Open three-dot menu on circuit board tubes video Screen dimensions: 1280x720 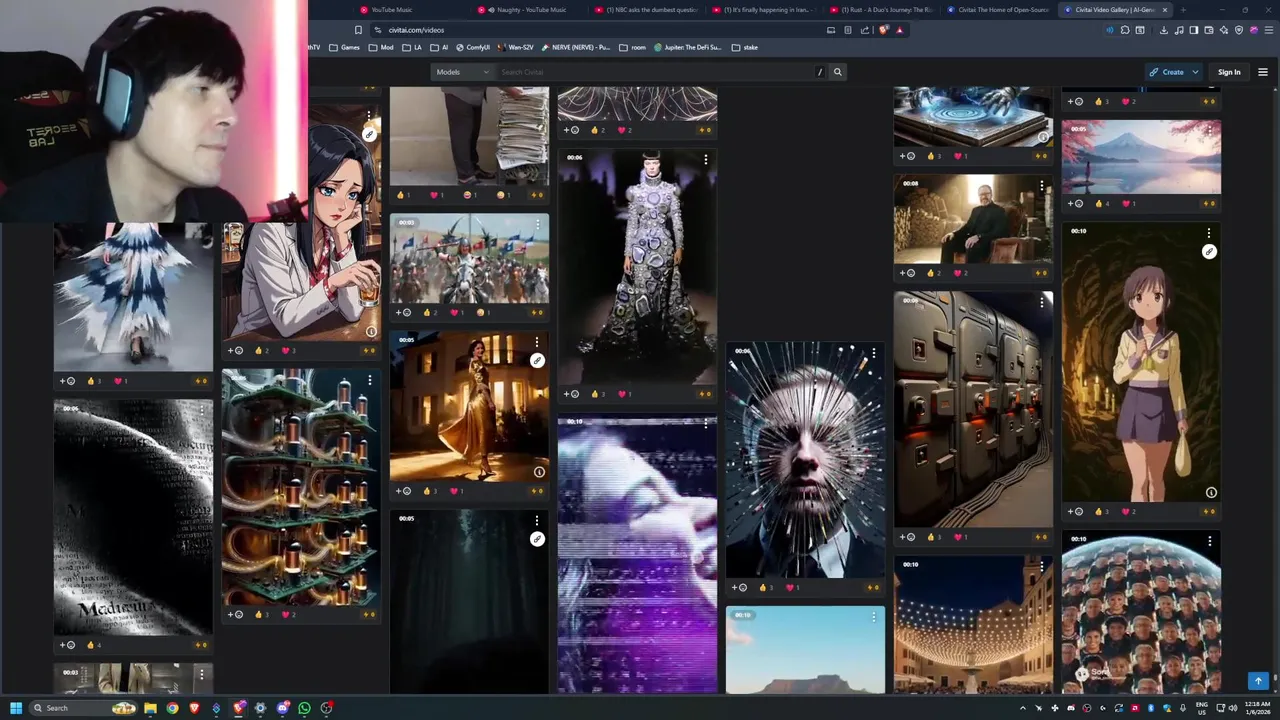pos(369,380)
